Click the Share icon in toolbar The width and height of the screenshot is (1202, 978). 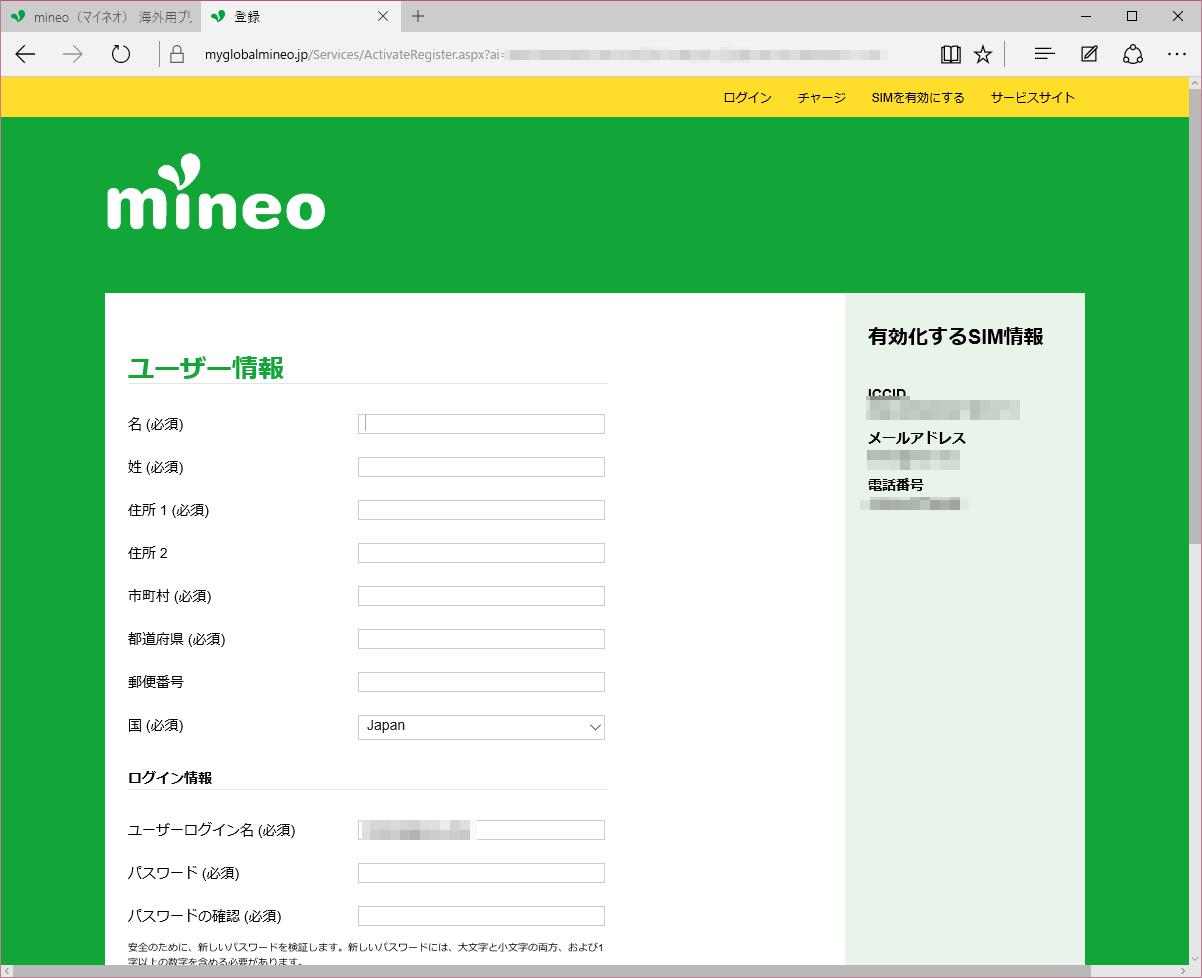click(1133, 54)
